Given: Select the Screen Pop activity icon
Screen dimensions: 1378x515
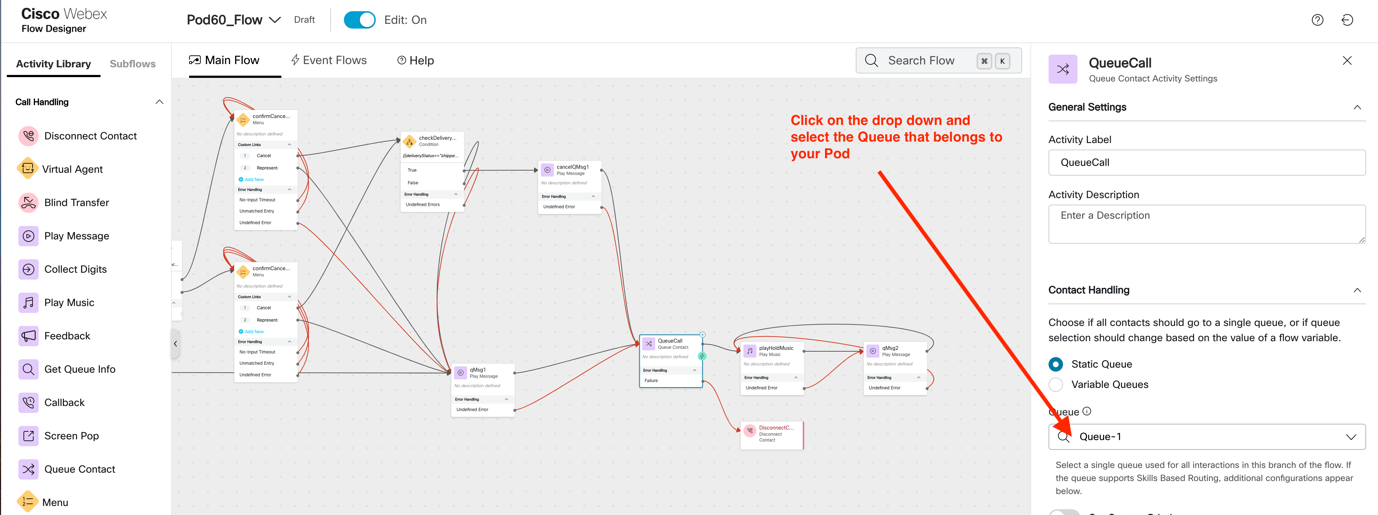Looking at the screenshot, I should 28,436.
